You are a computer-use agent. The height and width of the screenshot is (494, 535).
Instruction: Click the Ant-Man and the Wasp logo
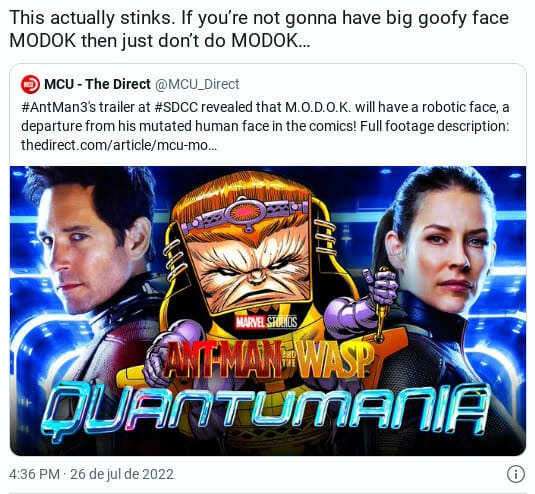coord(270,360)
